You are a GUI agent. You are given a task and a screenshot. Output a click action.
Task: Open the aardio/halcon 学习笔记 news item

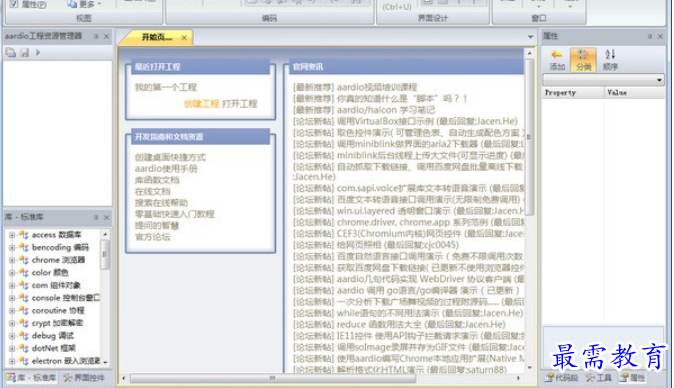pyautogui.click(x=364, y=110)
